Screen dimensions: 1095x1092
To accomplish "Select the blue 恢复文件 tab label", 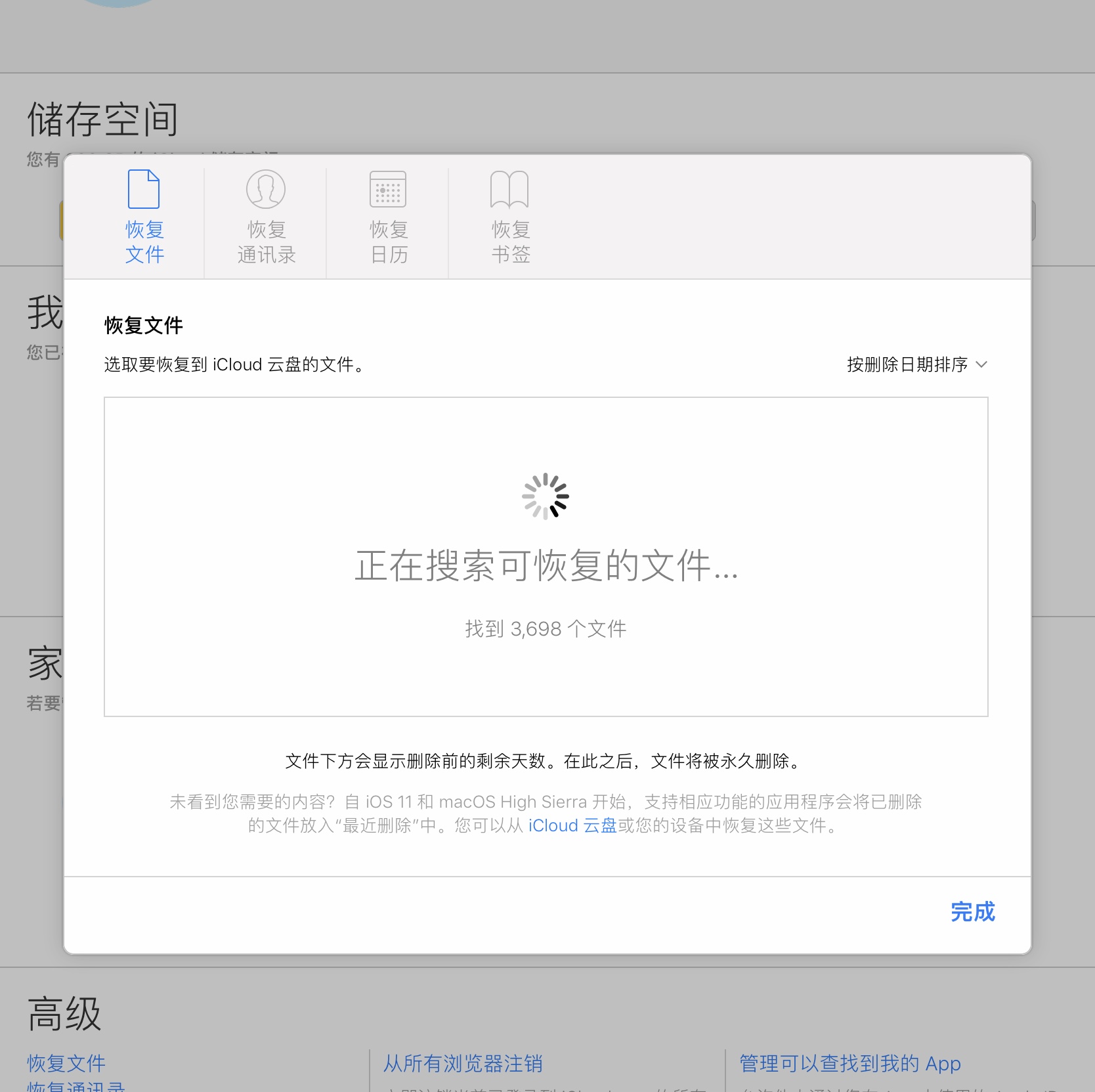I will (x=144, y=242).
